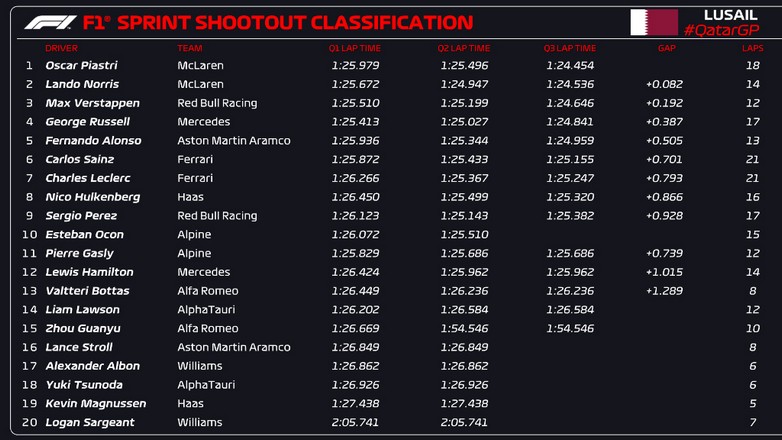This screenshot has width=782, height=440.
Task: Click on Fernando Alonso's name
Action: 93,141
